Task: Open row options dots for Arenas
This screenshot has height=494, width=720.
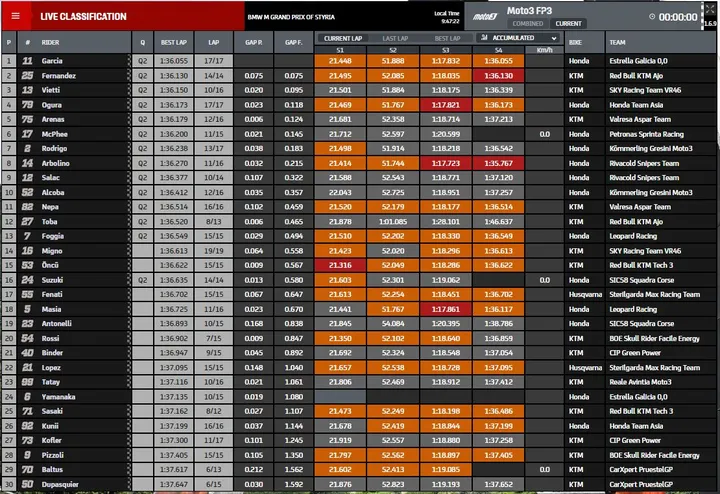Action: tap(129, 119)
